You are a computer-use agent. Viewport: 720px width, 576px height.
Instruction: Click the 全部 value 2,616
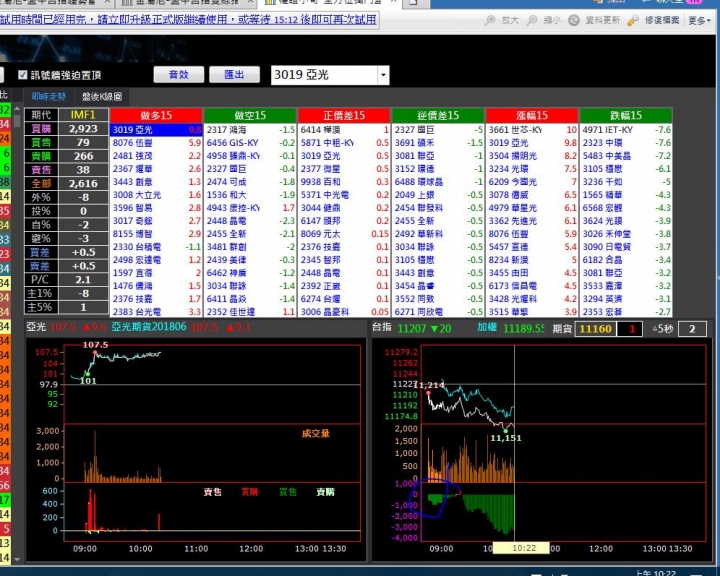83,183
